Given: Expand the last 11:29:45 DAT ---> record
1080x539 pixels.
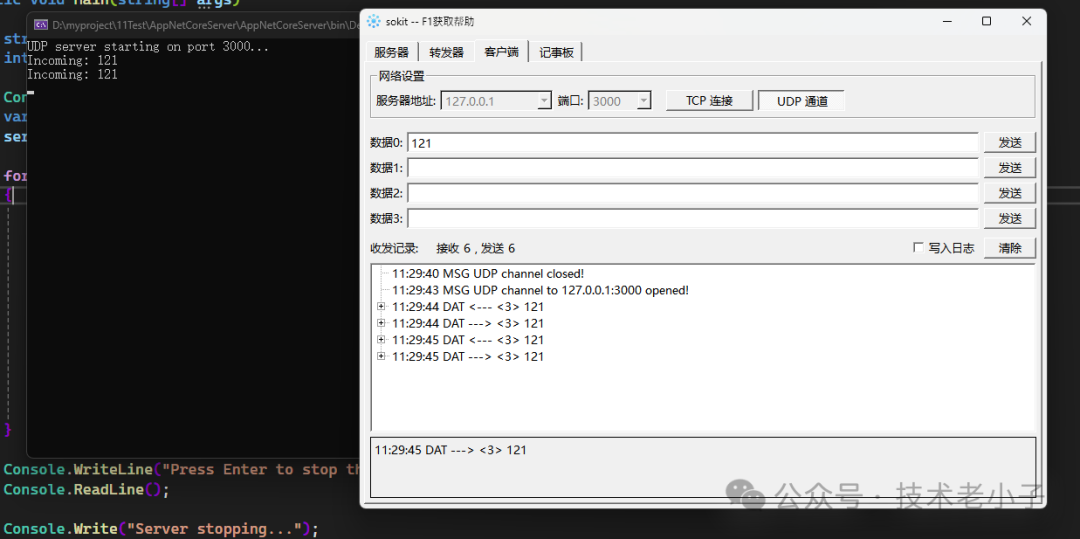Looking at the screenshot, I should [x=381, y=356].
